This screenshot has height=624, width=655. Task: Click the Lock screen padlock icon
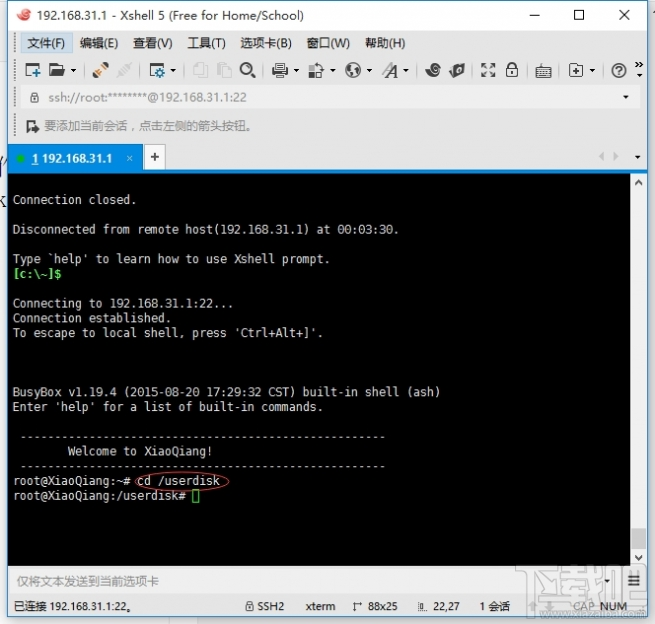pos(512,70)
